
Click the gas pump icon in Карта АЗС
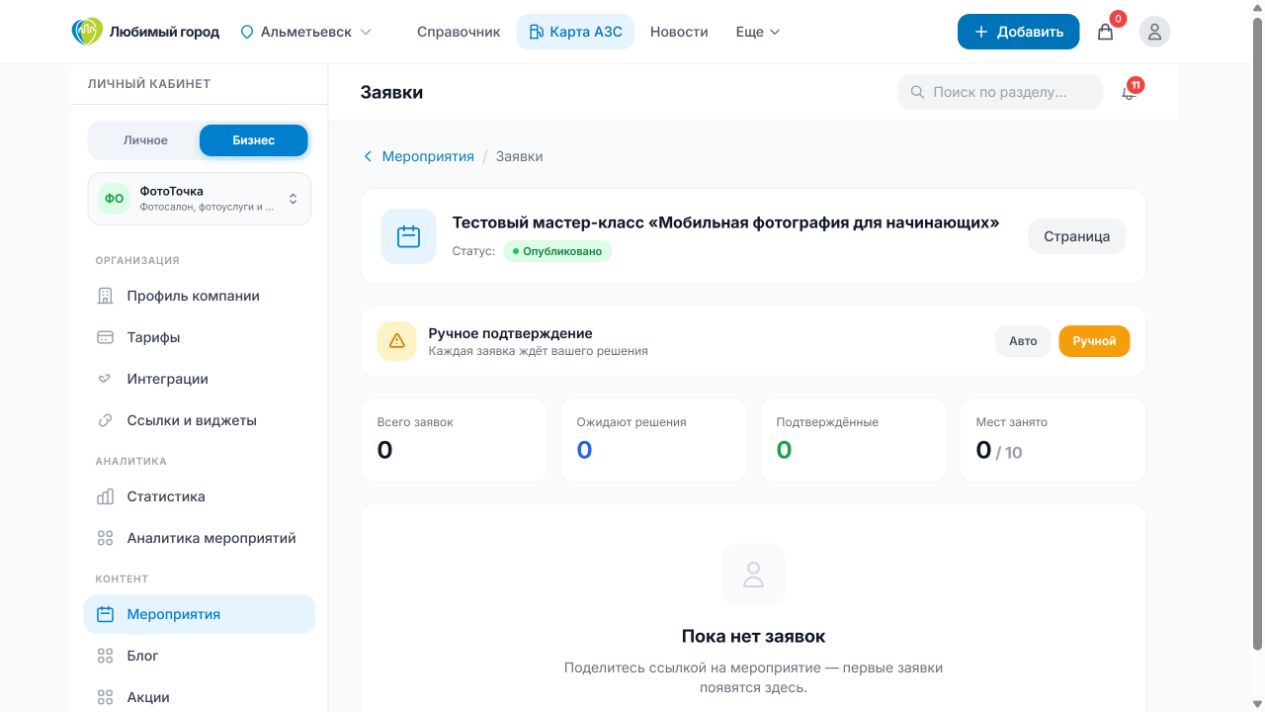tap(536, 32)
